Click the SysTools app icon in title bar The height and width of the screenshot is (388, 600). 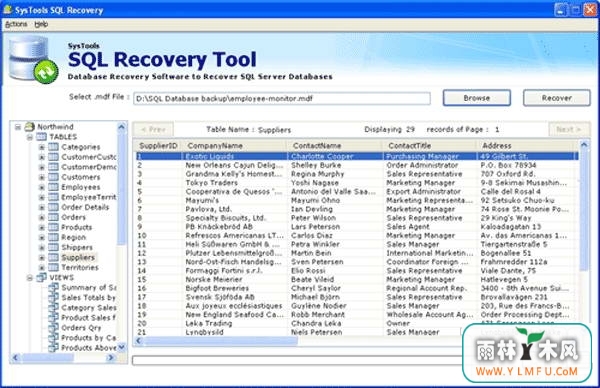tap(7, 9)
